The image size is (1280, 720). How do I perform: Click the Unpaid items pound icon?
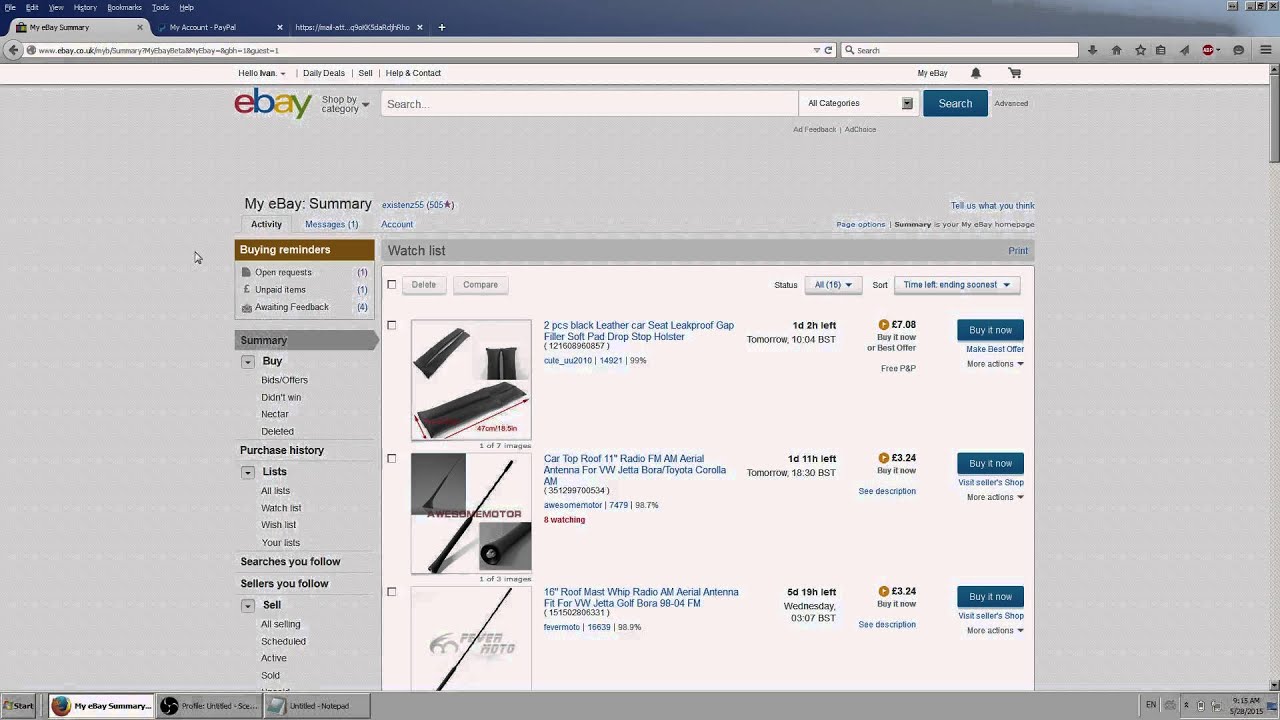coord(246,290)
